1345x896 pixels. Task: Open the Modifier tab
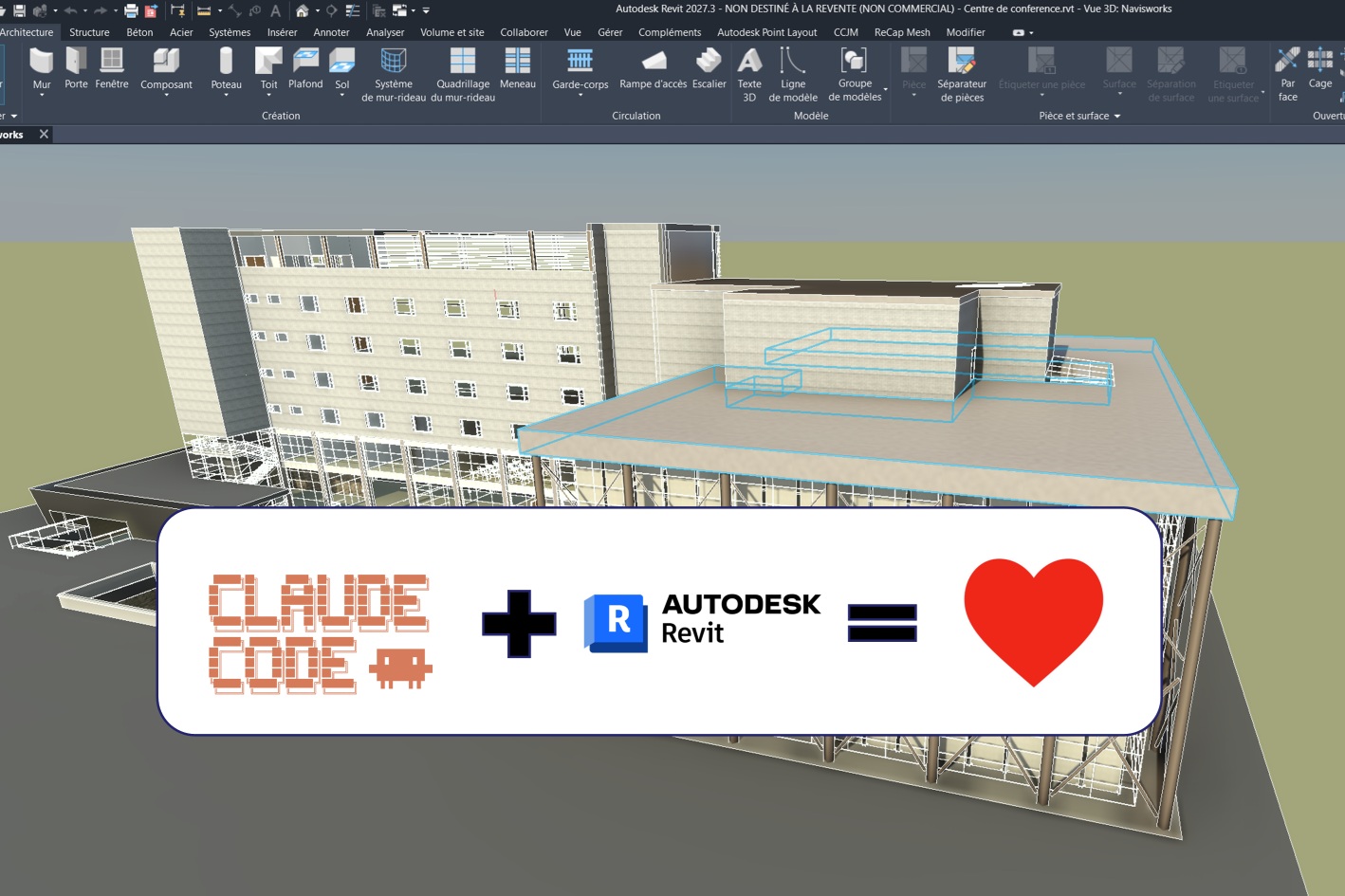click(x=966, y=32)
